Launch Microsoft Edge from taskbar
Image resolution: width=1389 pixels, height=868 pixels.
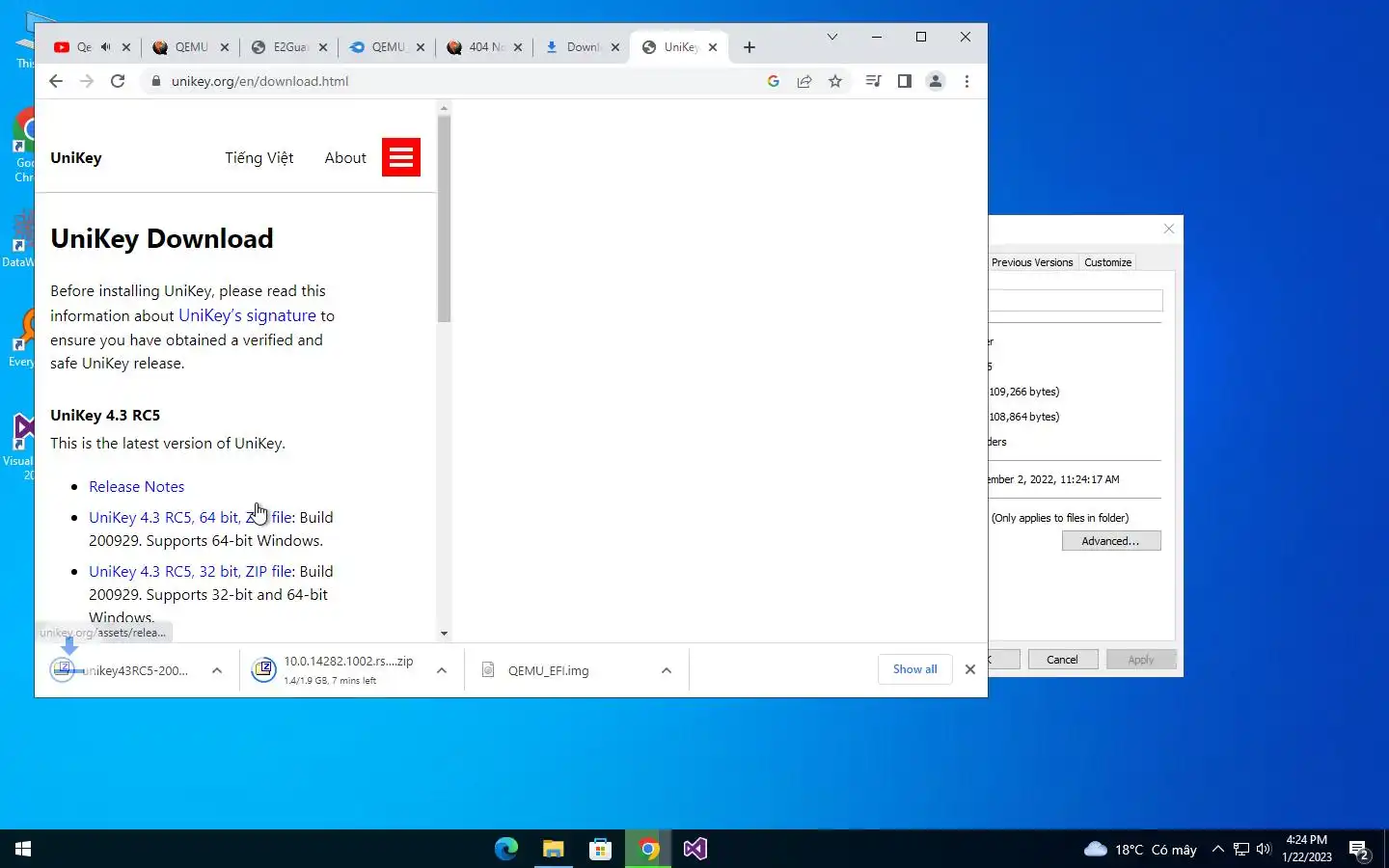(x=505, y=849)
